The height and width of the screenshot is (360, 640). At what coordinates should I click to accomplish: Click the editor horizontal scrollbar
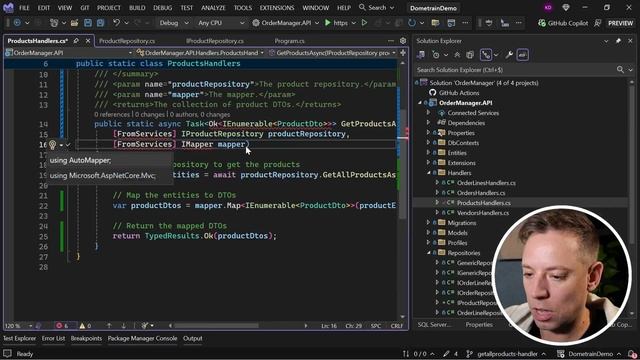point(216,326)
